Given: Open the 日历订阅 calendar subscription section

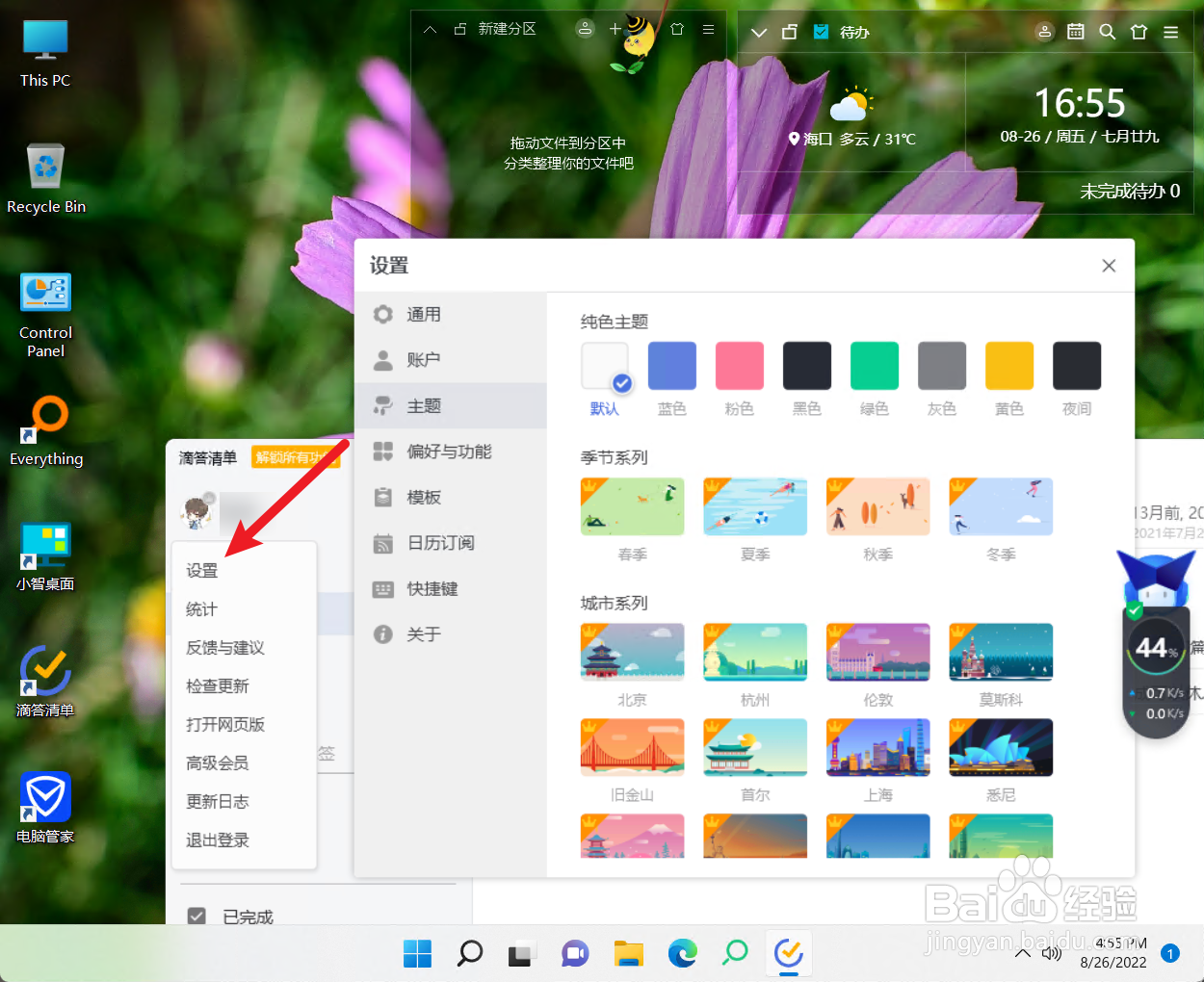Looking at the screenshot, I should pyautogui.click(x=450, y=543).
